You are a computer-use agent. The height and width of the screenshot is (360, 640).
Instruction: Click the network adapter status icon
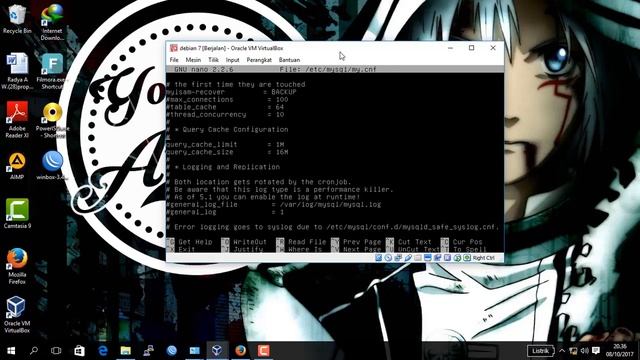pos(398,258)
